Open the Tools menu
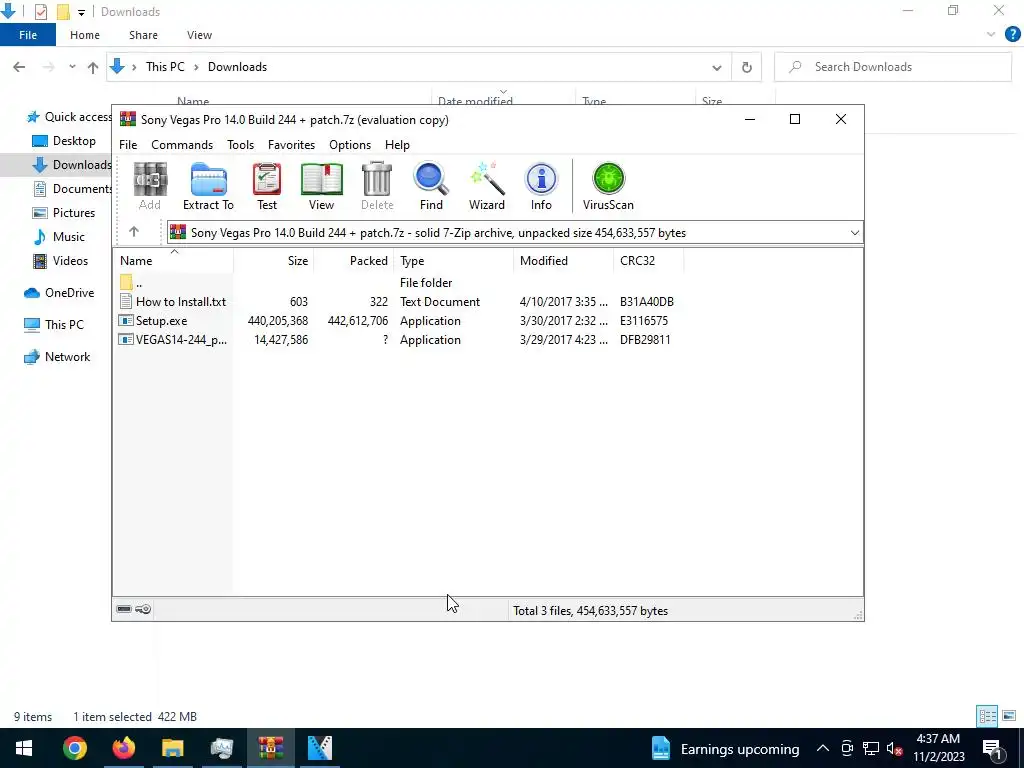The height and width of the screenshot is (768, 1024). pos(240,145)
